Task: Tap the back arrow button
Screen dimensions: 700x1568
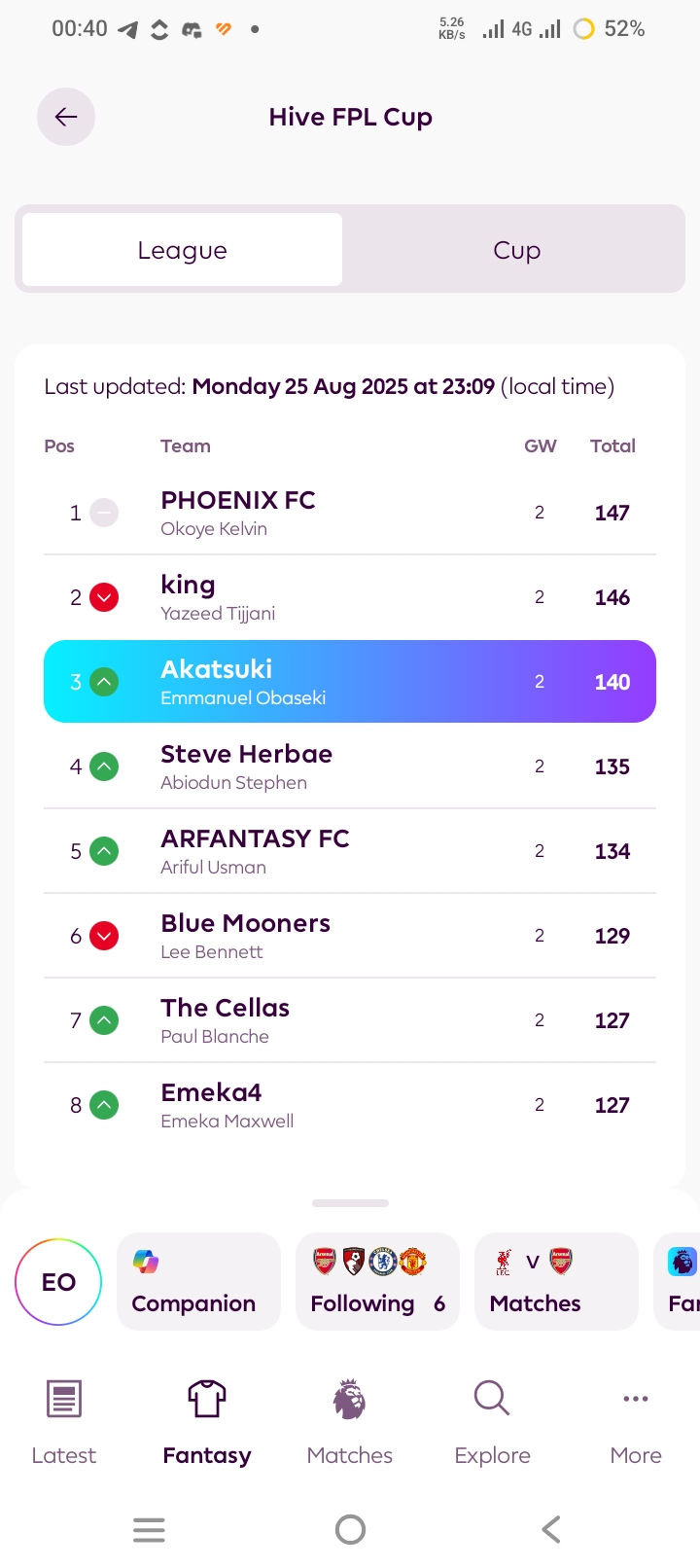Action: click(66, 117)
